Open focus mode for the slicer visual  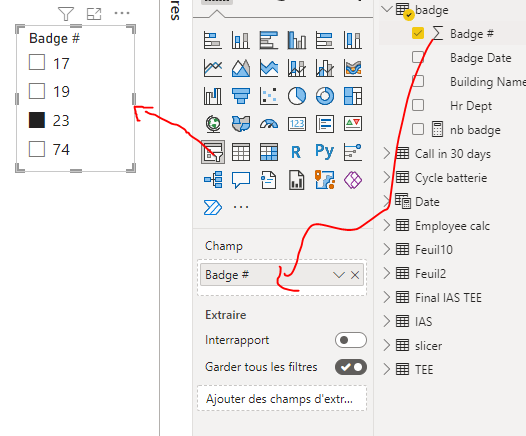click(94, 14)
